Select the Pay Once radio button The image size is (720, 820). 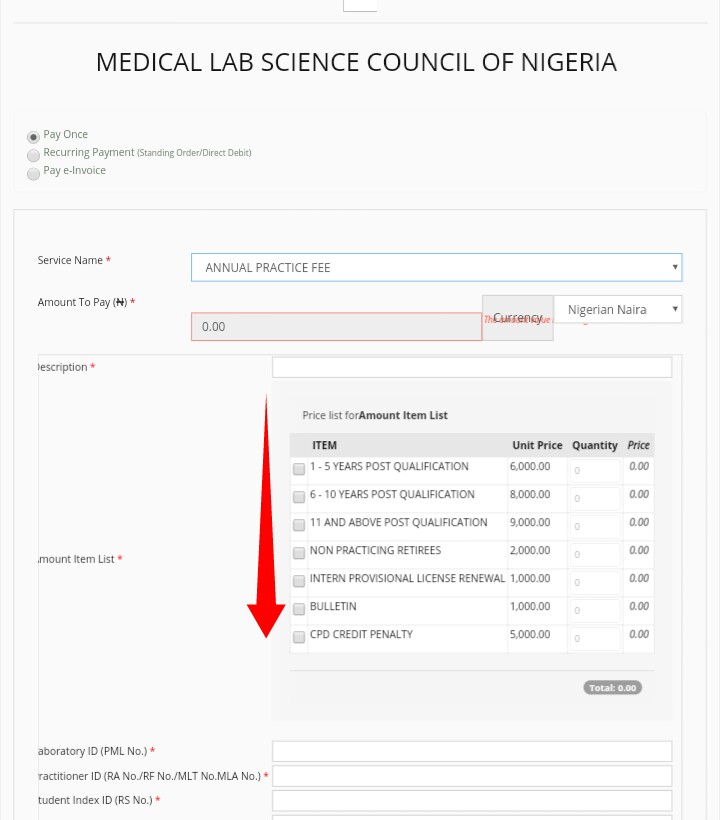click(33, 137)
